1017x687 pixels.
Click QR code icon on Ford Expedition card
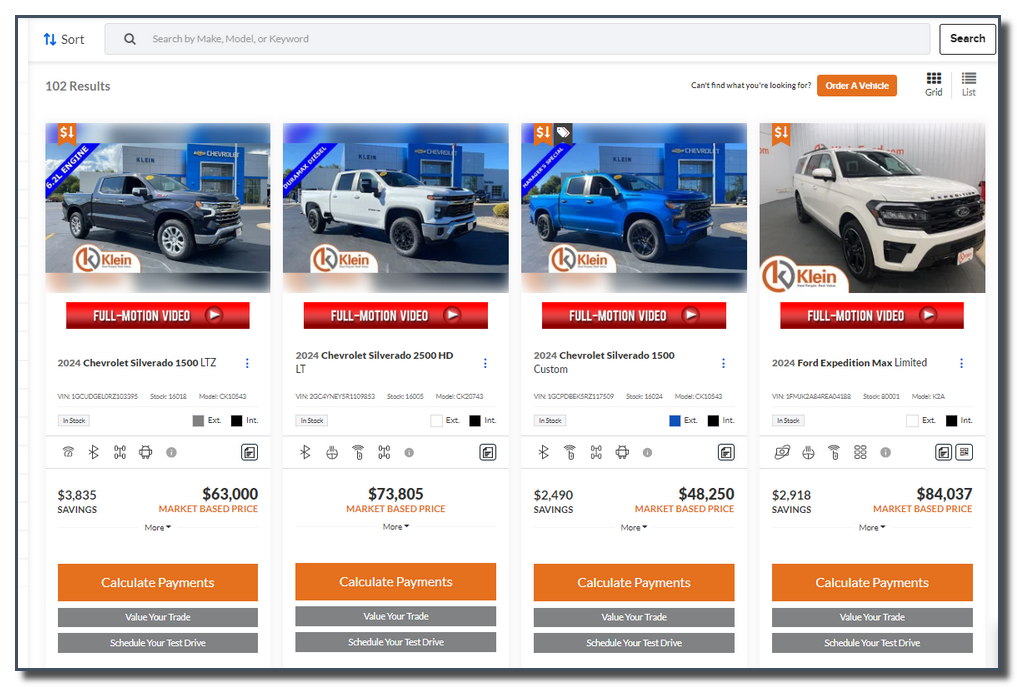point(964,452)
